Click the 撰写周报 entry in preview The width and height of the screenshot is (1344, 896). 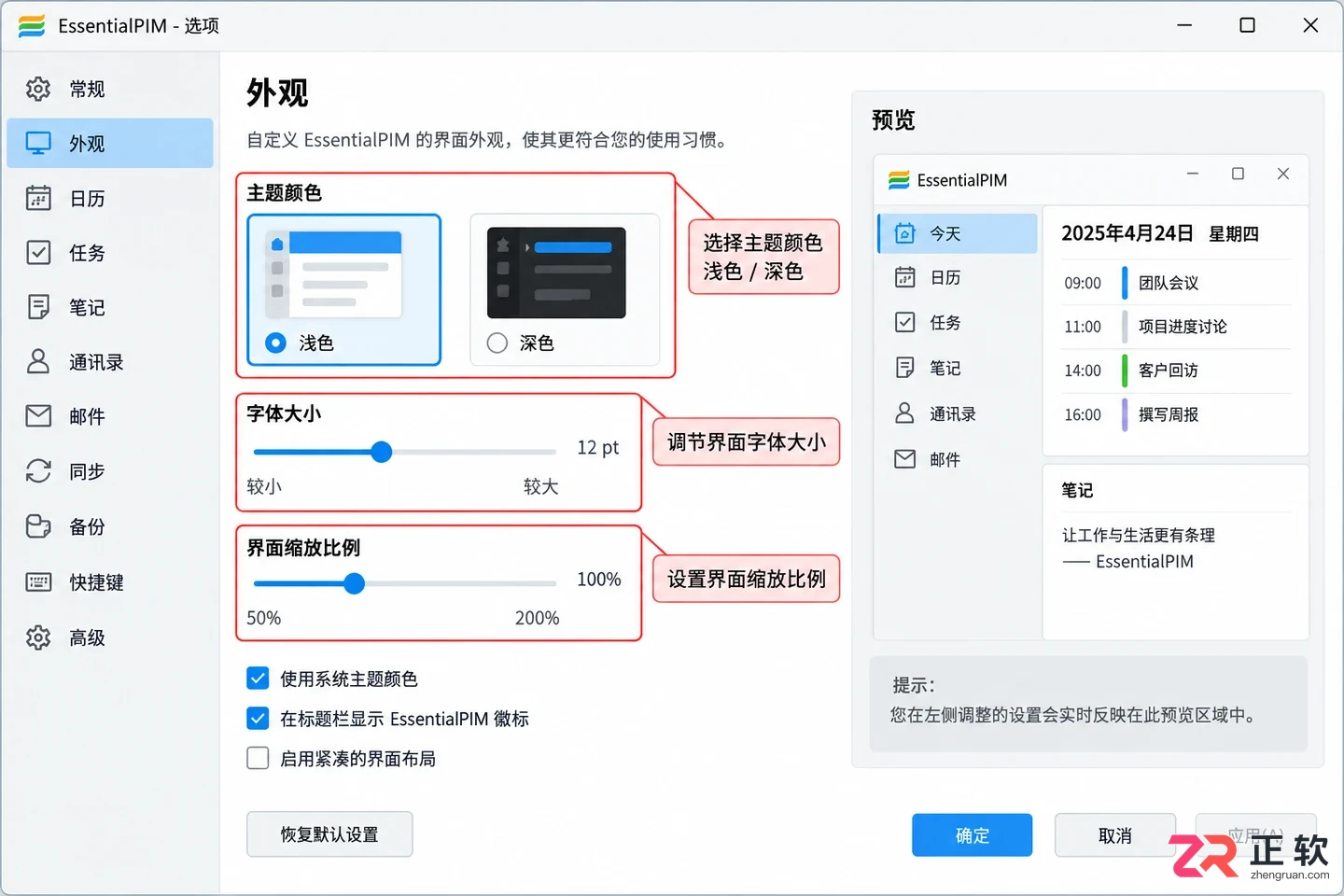tap(1169, 414)
